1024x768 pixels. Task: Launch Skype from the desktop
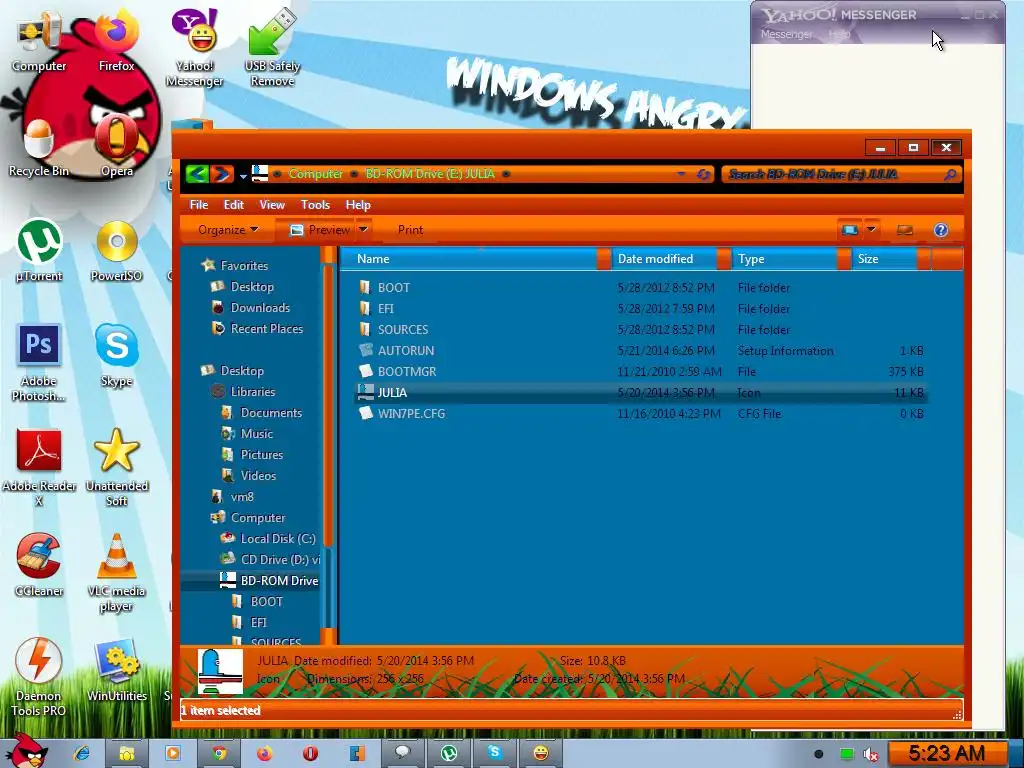point(116,357)
